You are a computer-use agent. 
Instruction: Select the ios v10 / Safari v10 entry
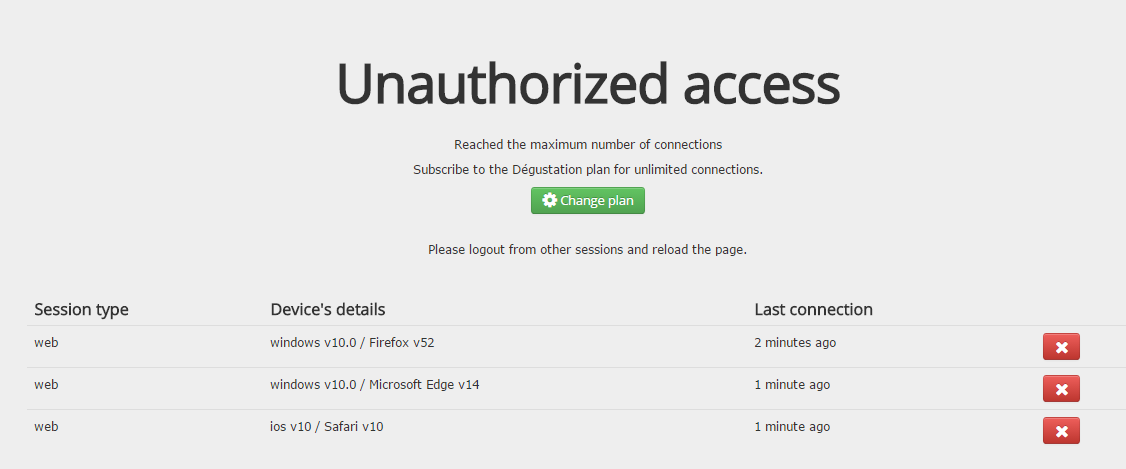326,427
